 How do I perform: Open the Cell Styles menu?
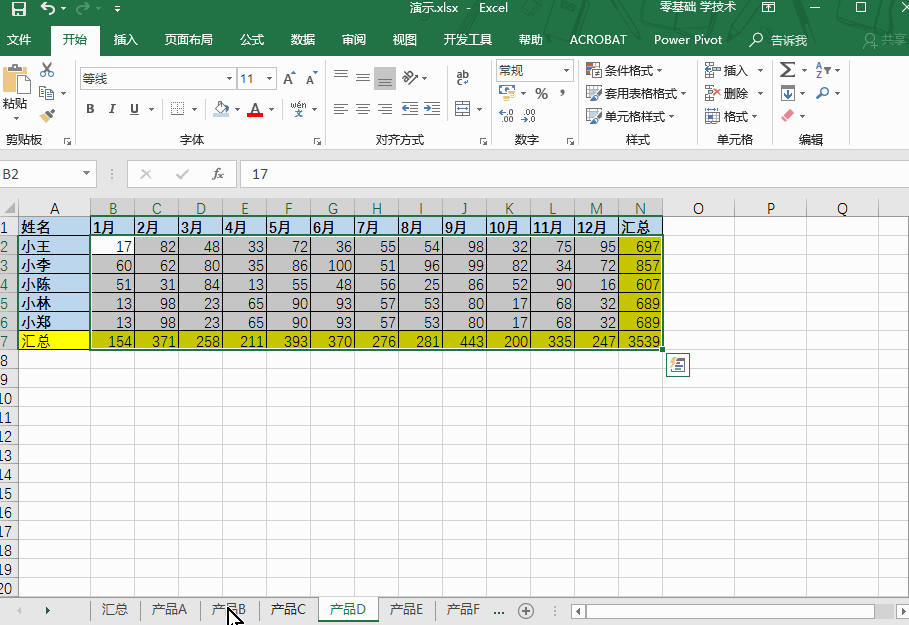pyautogui.click(x=630, y=116)
